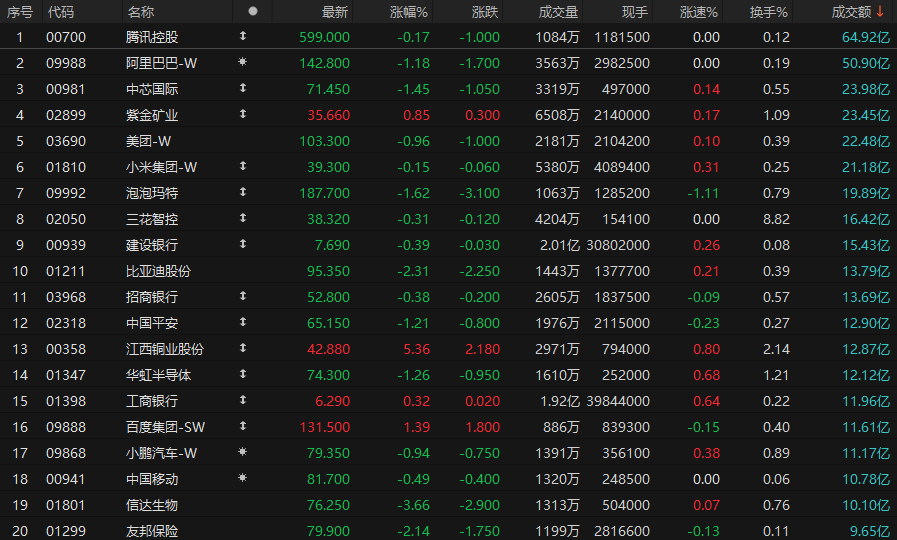Image resolution: width=897 pixels, height=540 pixels.
Task: Sort by 涨跌 column header
Action: (485, 12)
